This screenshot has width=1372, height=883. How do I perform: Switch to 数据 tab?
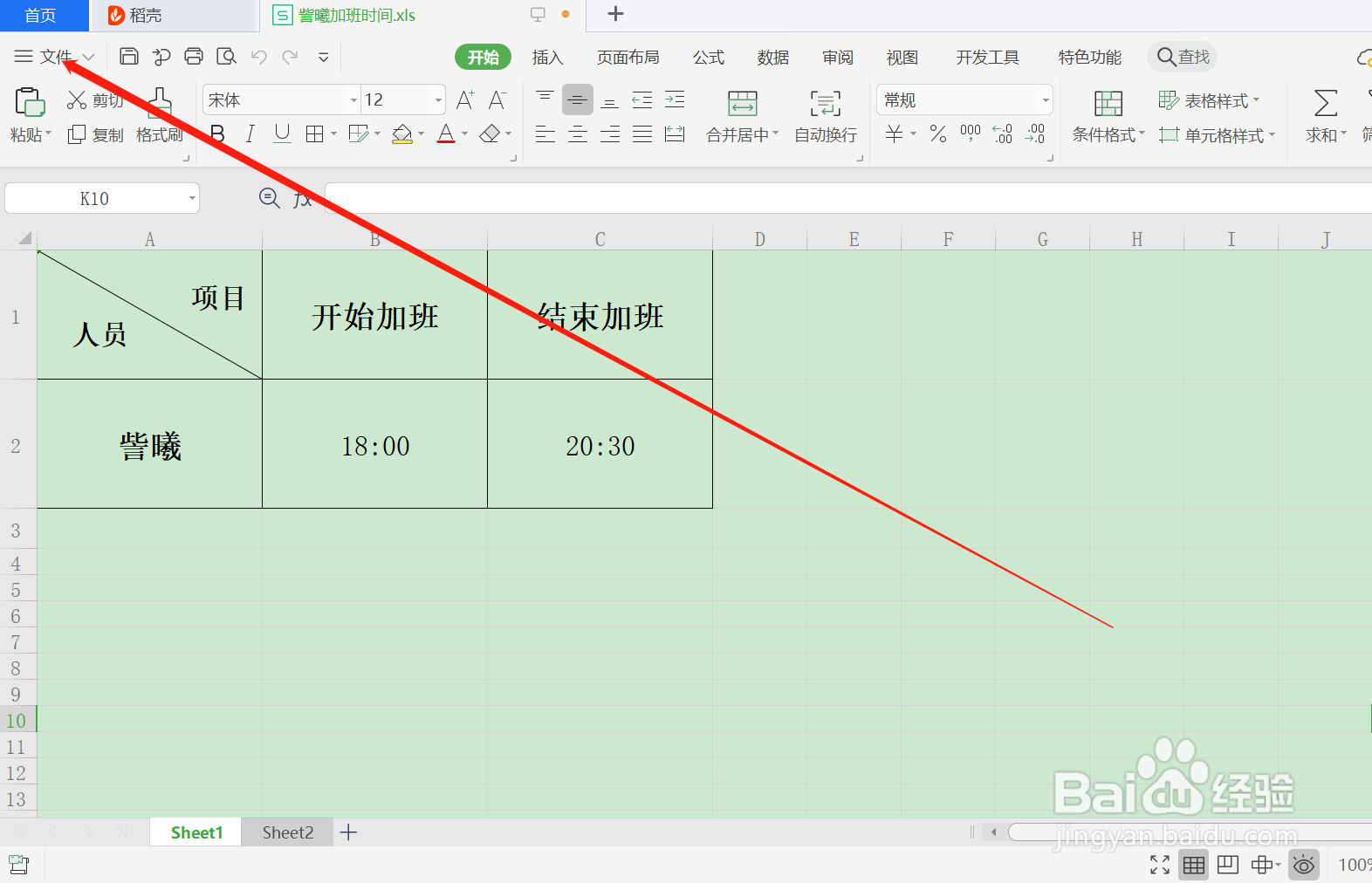[x=773, y=58]
